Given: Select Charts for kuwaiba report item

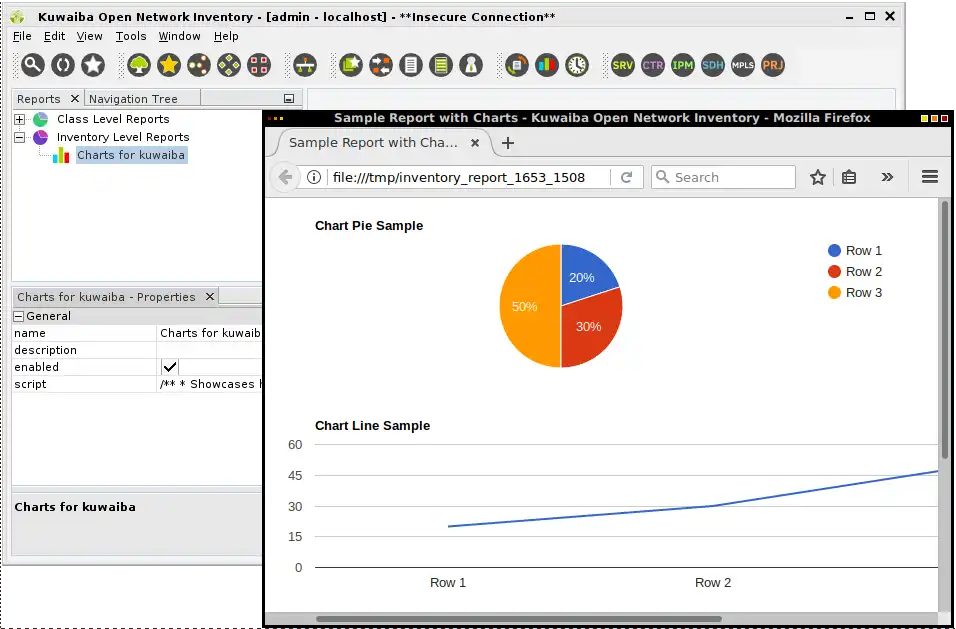Looking at the screenshot, I should coord(130,155).
